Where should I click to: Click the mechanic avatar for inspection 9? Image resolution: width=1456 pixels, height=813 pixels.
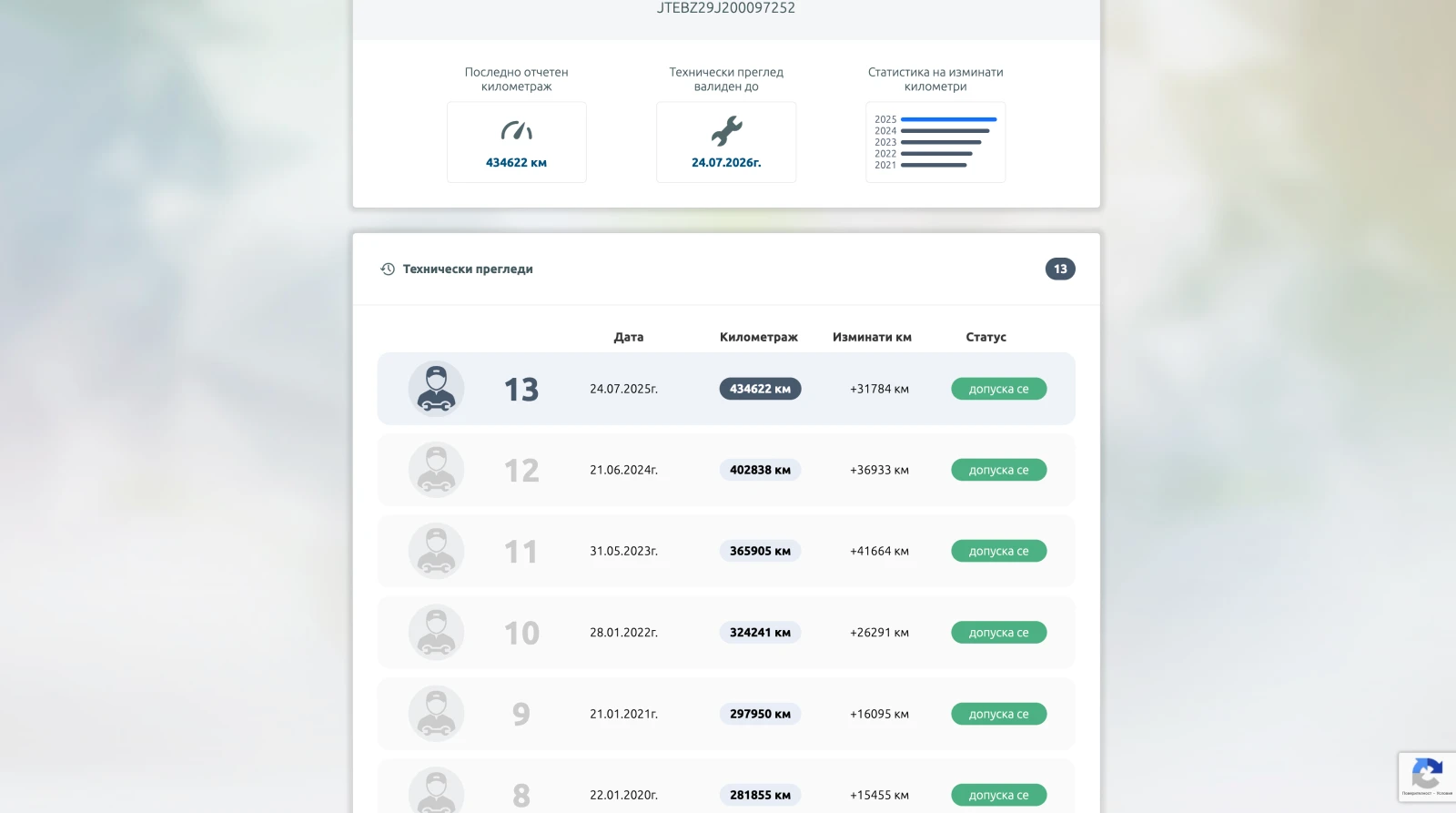point(436,714)
